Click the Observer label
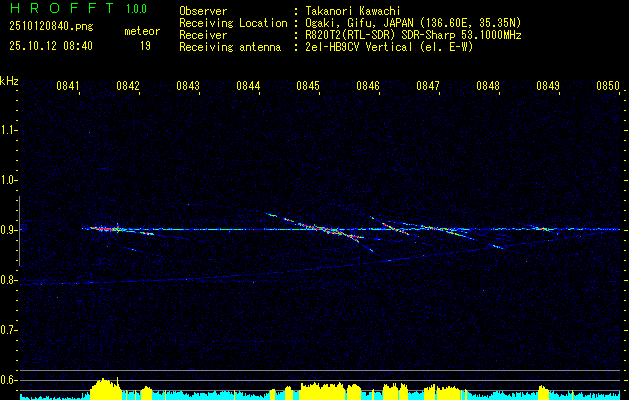This screenshot has height=400, width=629. [203, 11]
